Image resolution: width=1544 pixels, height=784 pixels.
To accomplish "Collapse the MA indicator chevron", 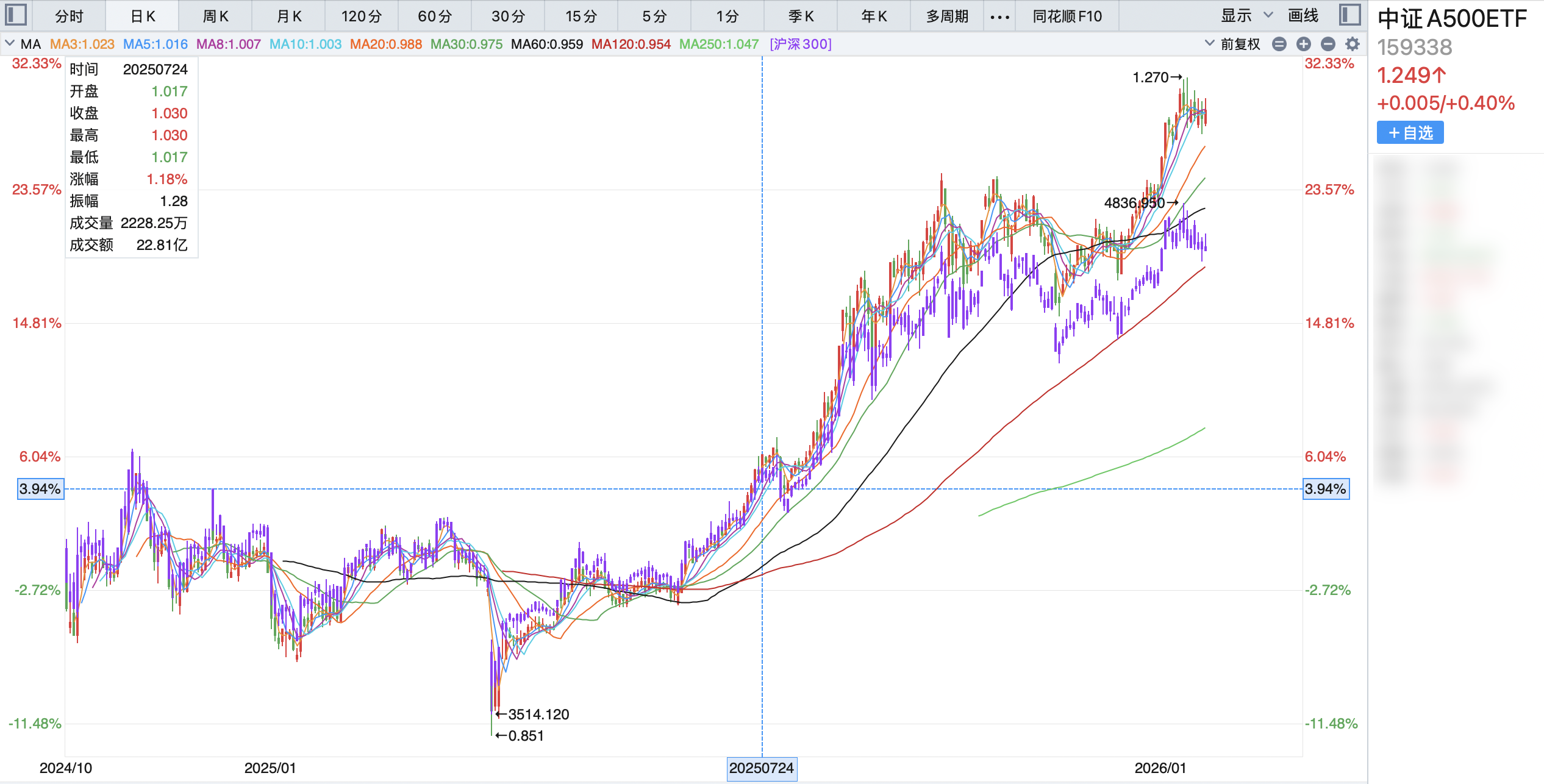I will (x=10, y=43).
